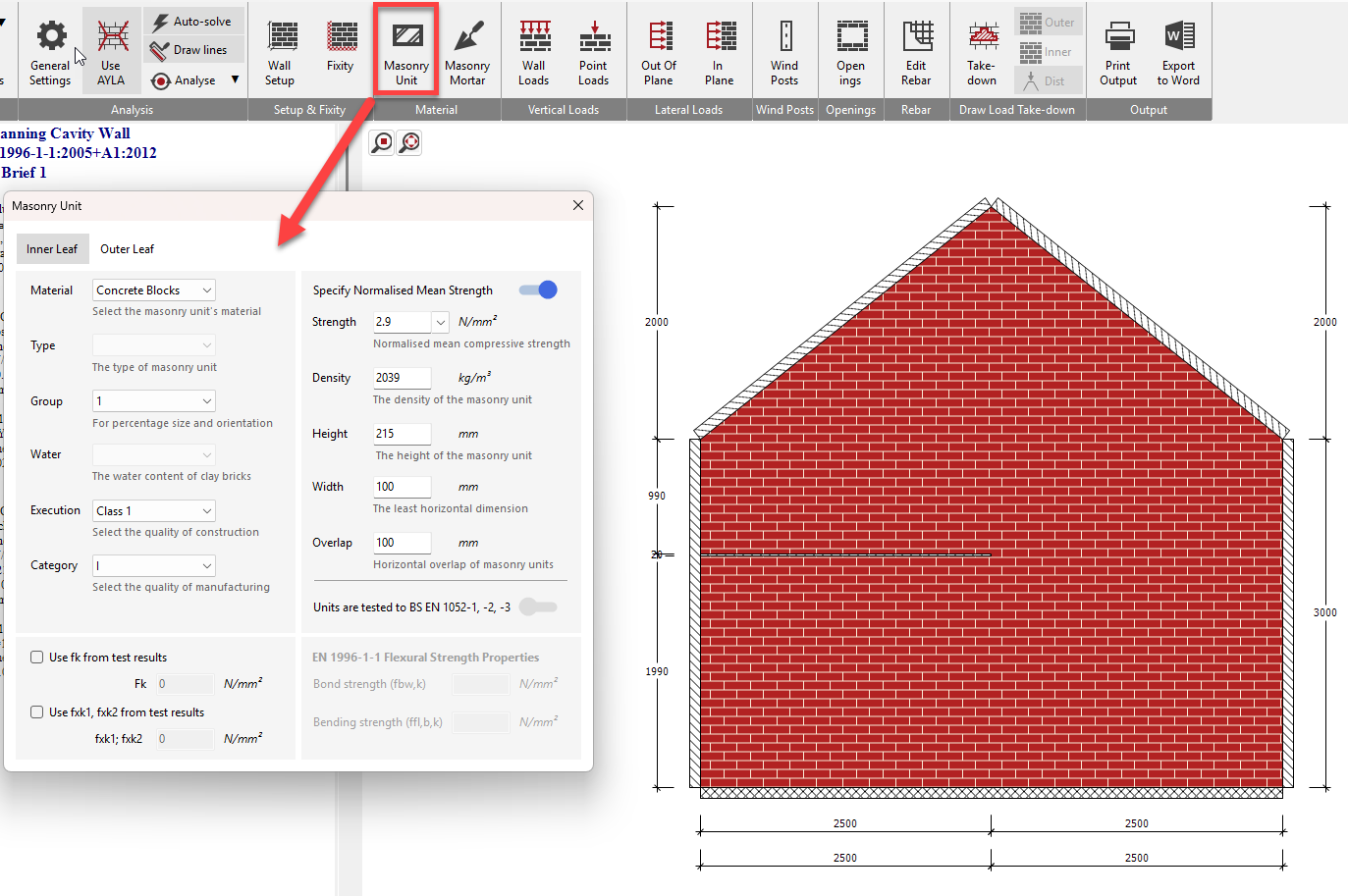Check Use fxk1, fxk2 from test results
Image resolution: width=1348 pixels, height=896 pixels.
[36, 712]
